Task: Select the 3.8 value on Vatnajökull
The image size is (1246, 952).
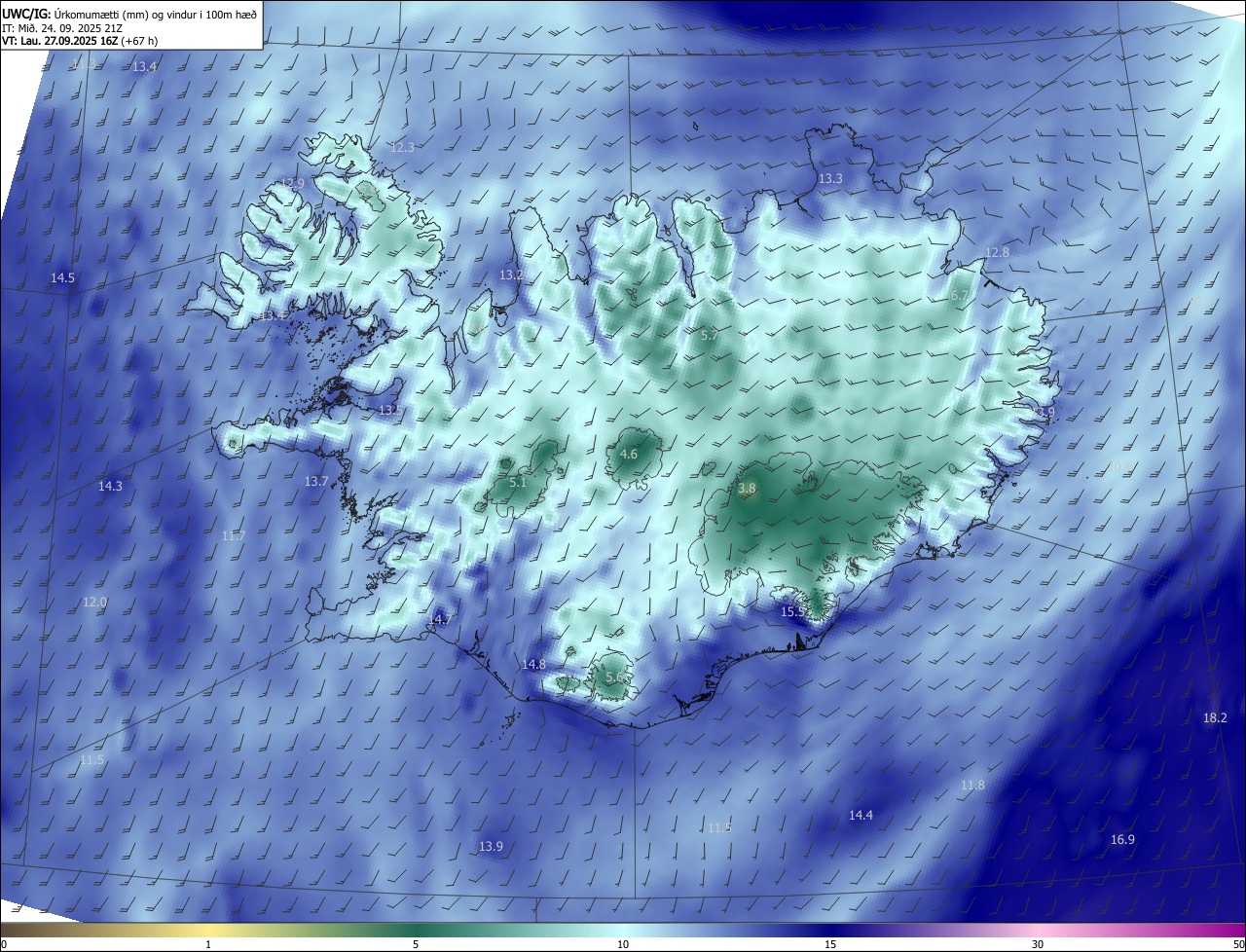Action: click(747, 489)
